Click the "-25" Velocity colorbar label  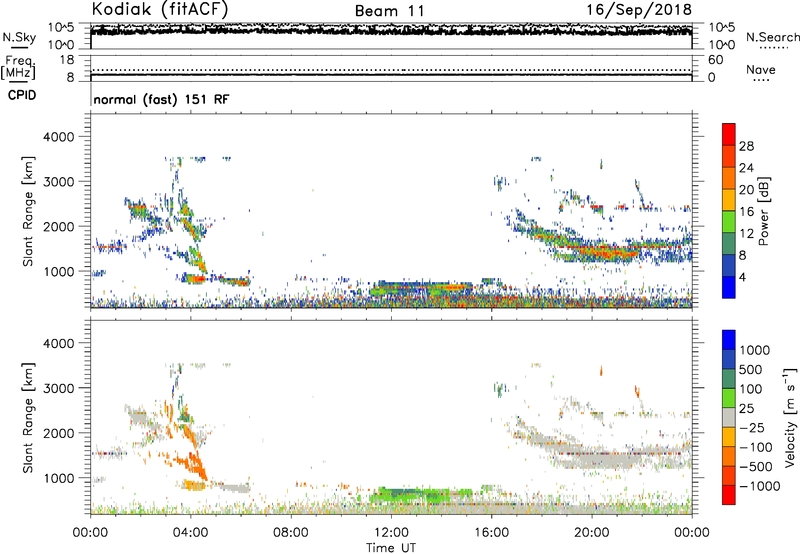click(752, 427)
